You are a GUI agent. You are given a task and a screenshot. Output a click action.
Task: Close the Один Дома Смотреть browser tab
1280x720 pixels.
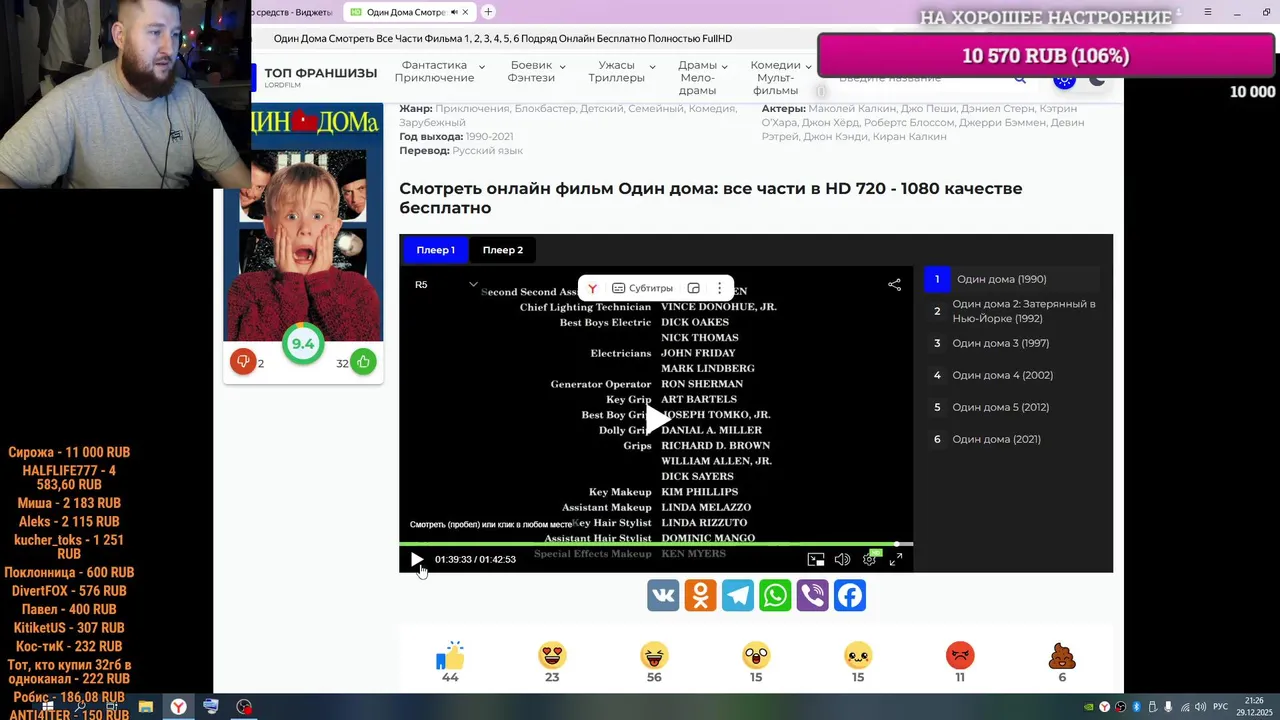click(x=465, y=12)
